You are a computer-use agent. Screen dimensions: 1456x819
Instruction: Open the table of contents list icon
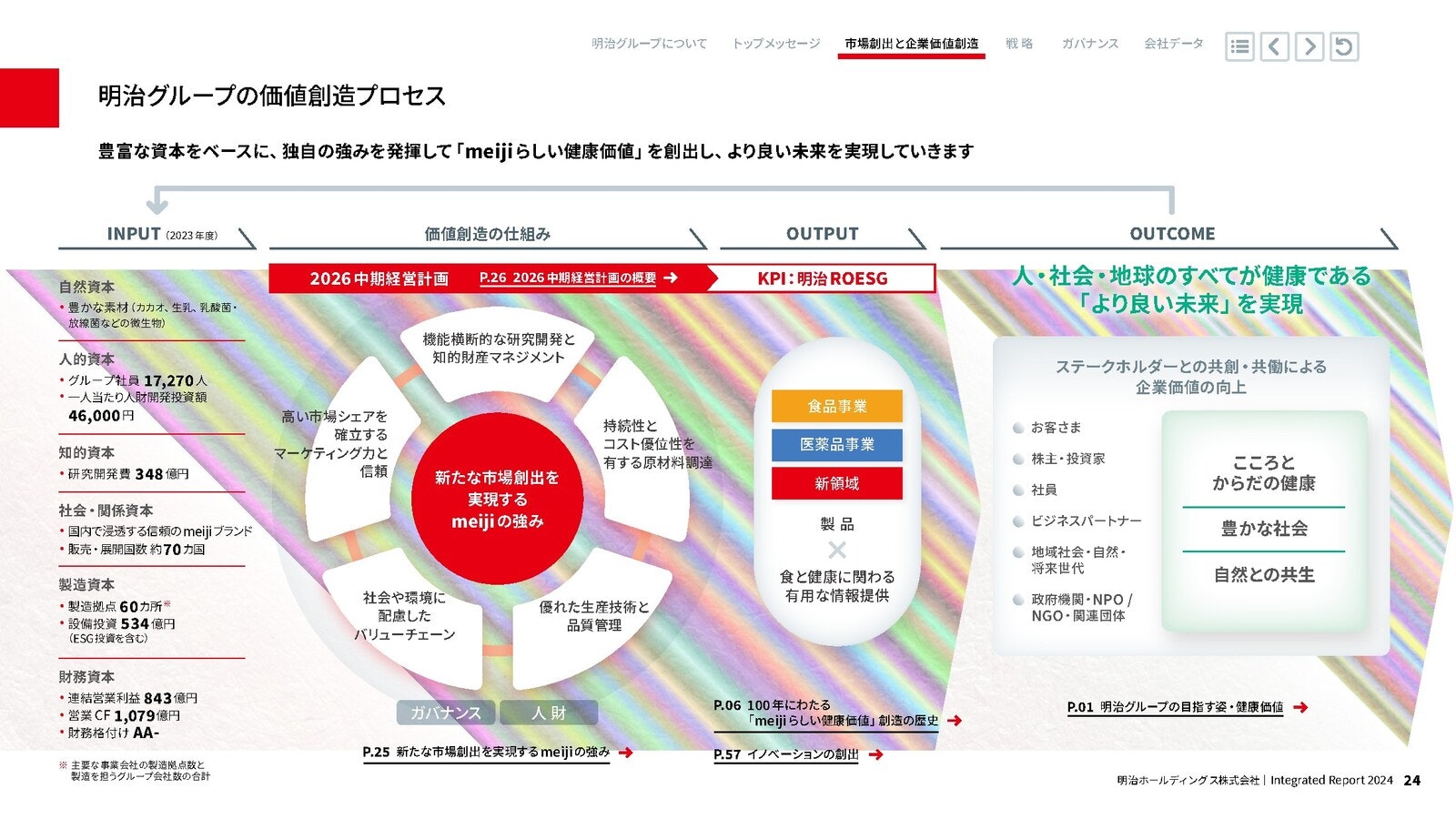[1239, 46]
